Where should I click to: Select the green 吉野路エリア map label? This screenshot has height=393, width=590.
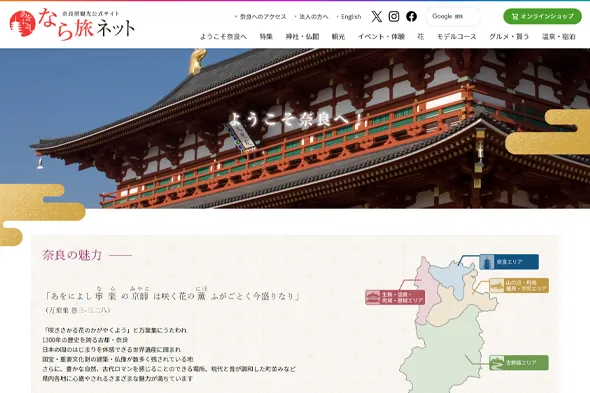pos(519,363)
